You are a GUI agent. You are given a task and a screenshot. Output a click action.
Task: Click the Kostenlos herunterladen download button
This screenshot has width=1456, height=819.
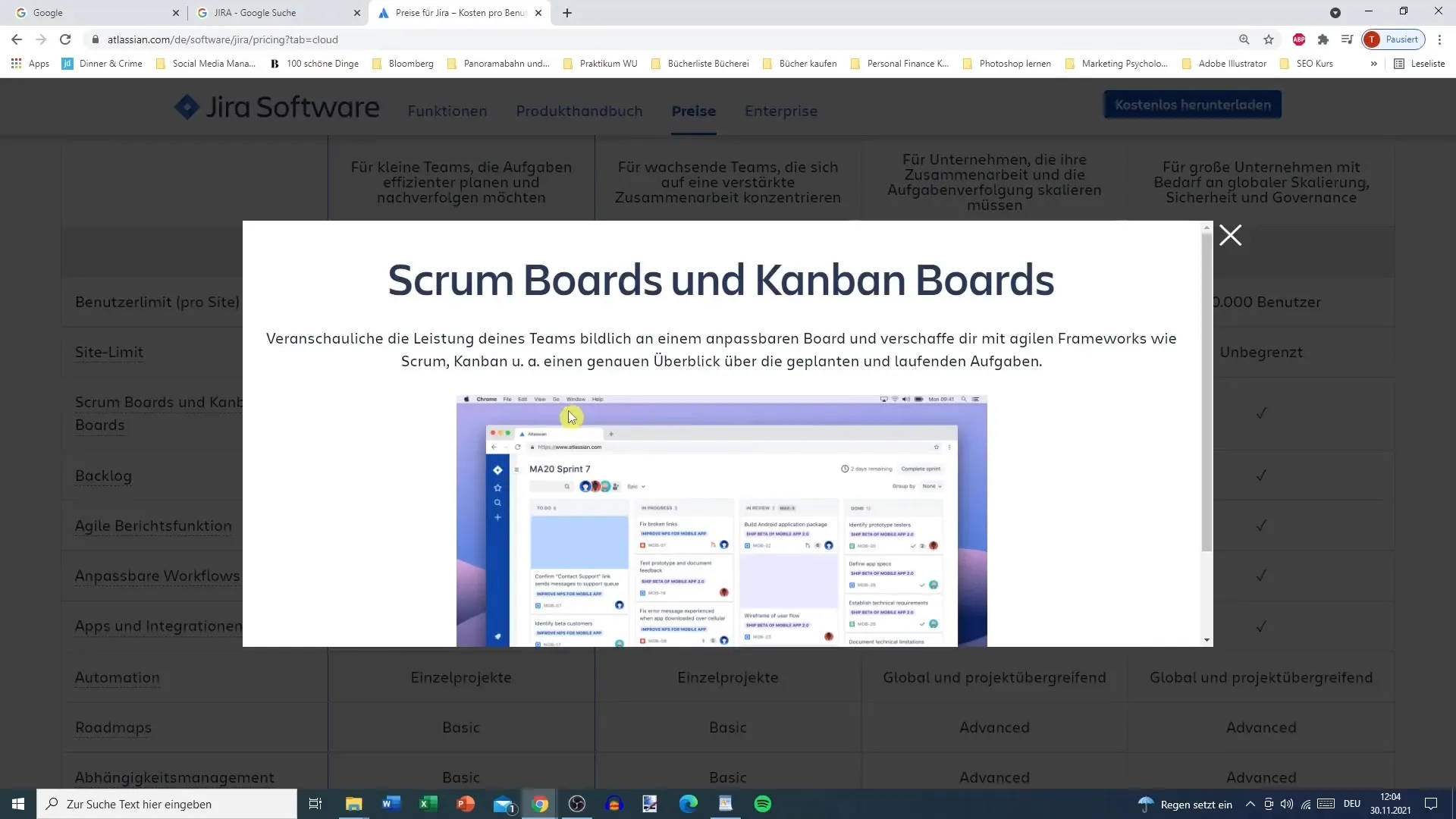click(x=1192, y=104)
